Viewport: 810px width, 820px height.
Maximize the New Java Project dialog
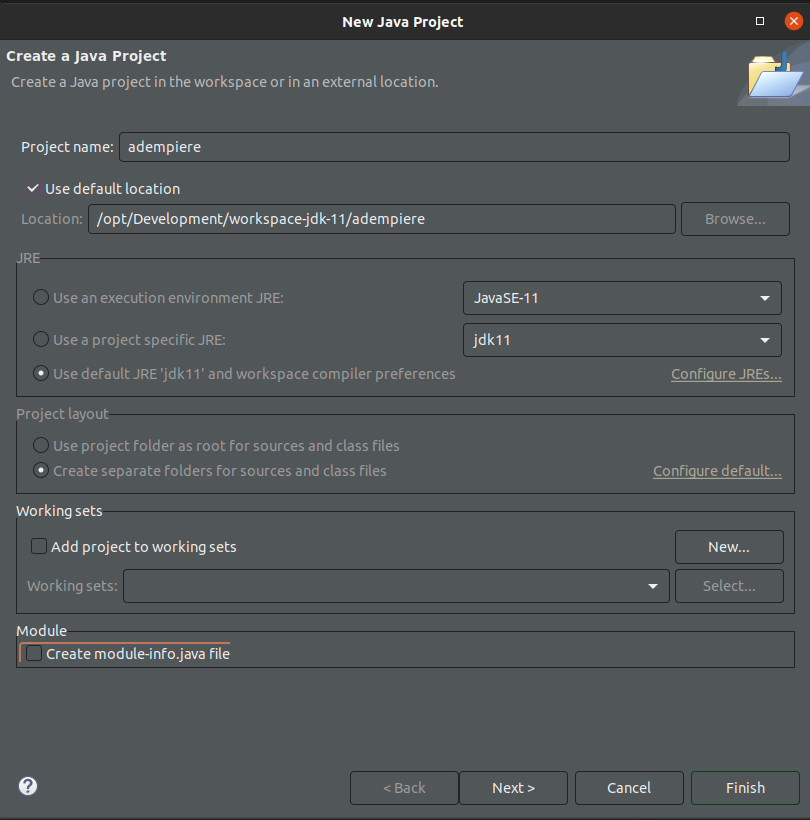760,21
